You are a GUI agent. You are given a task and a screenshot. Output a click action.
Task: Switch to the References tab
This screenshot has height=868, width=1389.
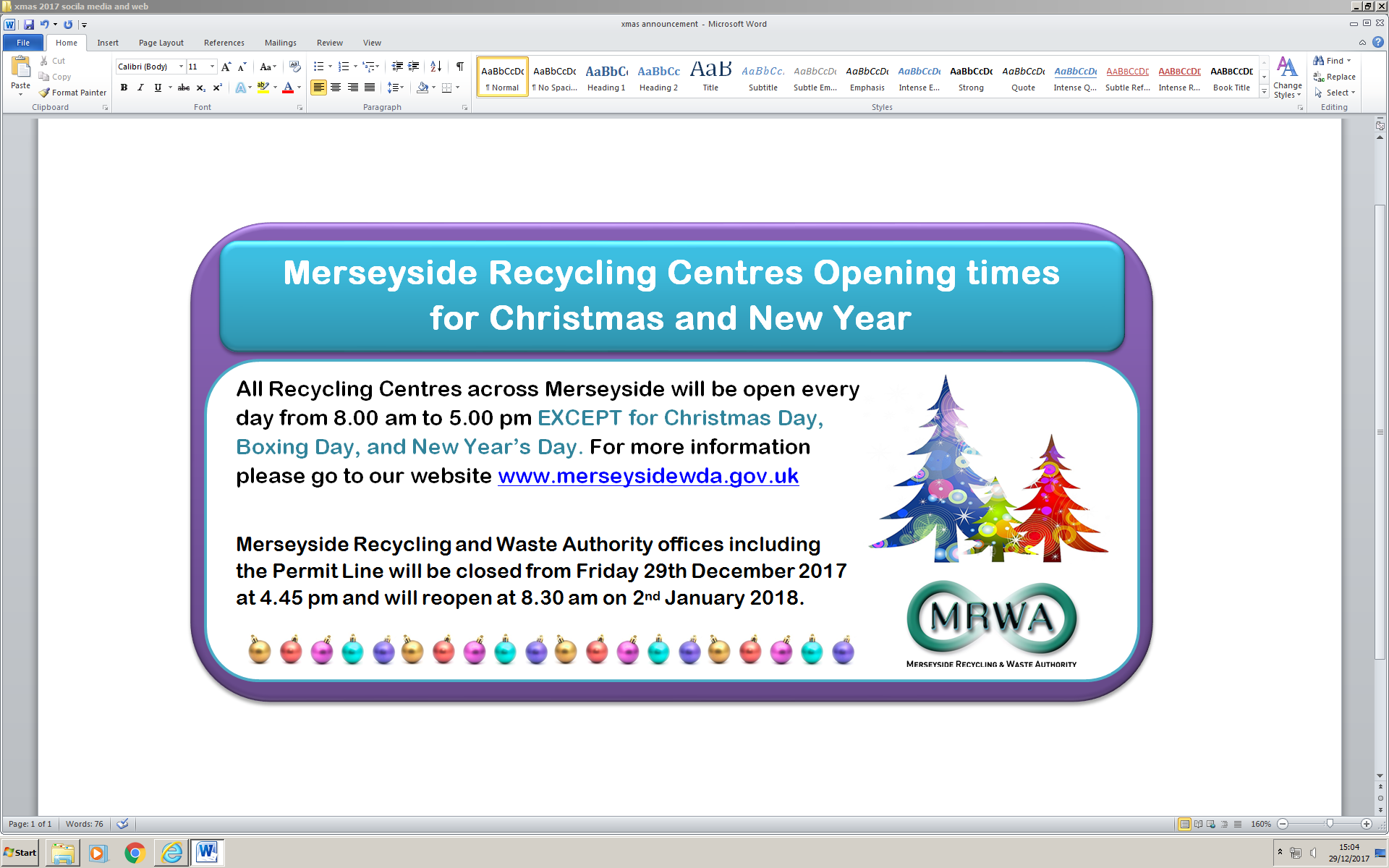pos(224,43)
